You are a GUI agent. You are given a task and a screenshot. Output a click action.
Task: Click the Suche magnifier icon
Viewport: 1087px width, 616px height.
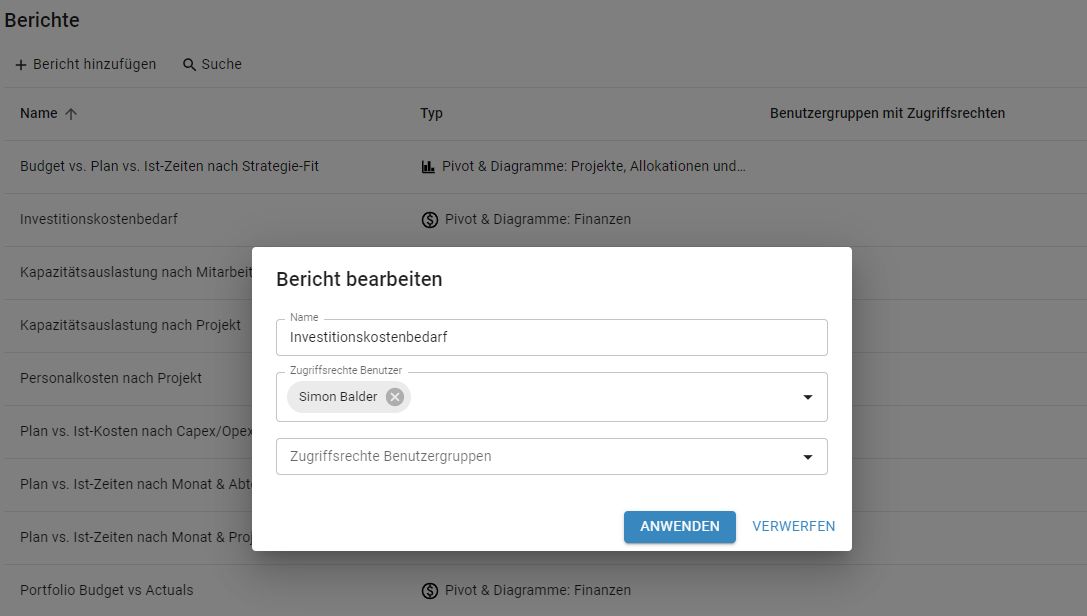coord(189,65)
